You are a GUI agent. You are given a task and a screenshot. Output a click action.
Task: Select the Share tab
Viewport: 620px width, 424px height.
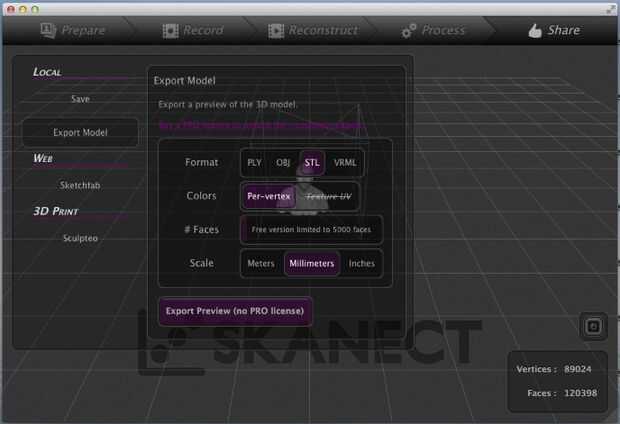click(554, 30)
